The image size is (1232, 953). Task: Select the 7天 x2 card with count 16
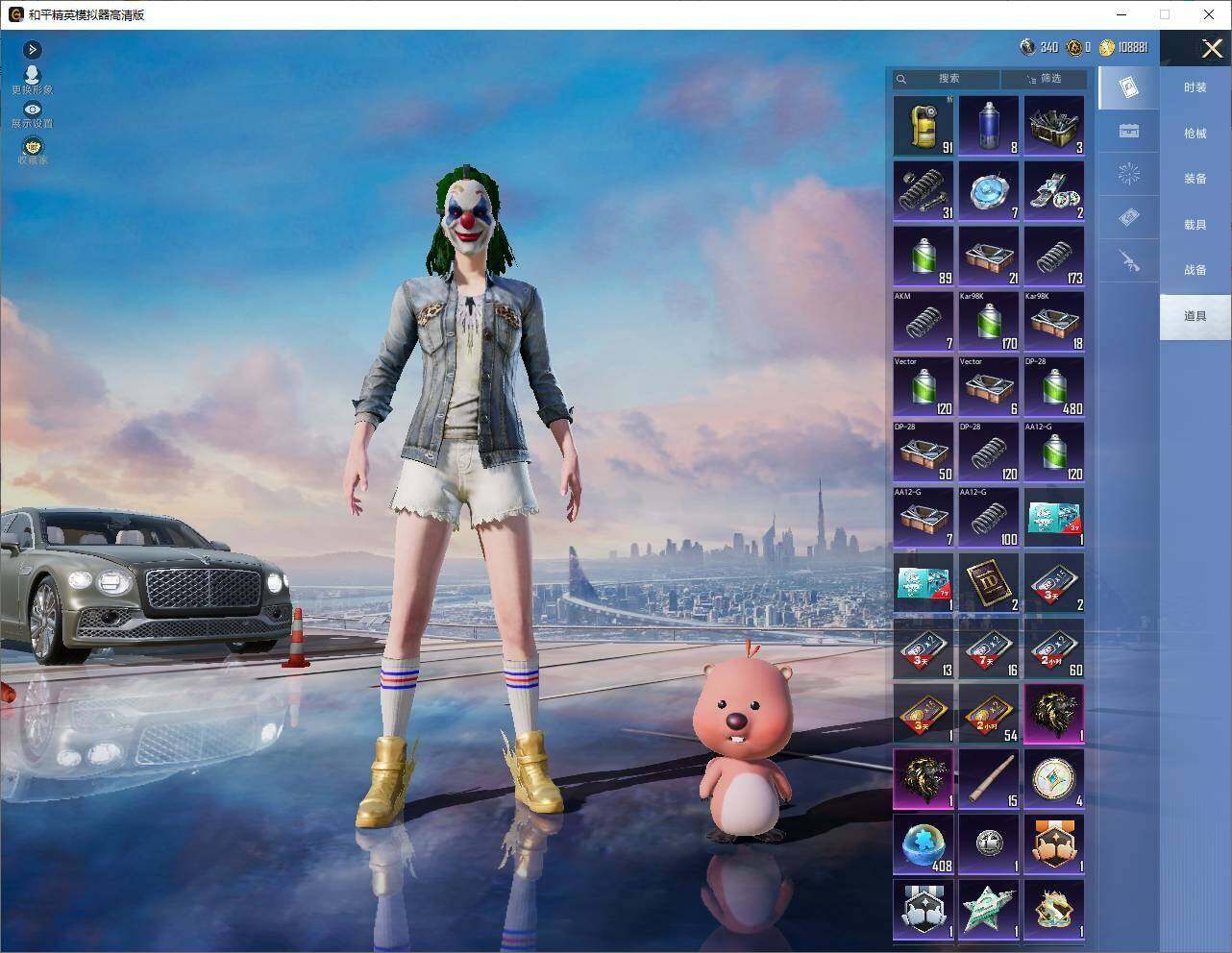point(989,648)
